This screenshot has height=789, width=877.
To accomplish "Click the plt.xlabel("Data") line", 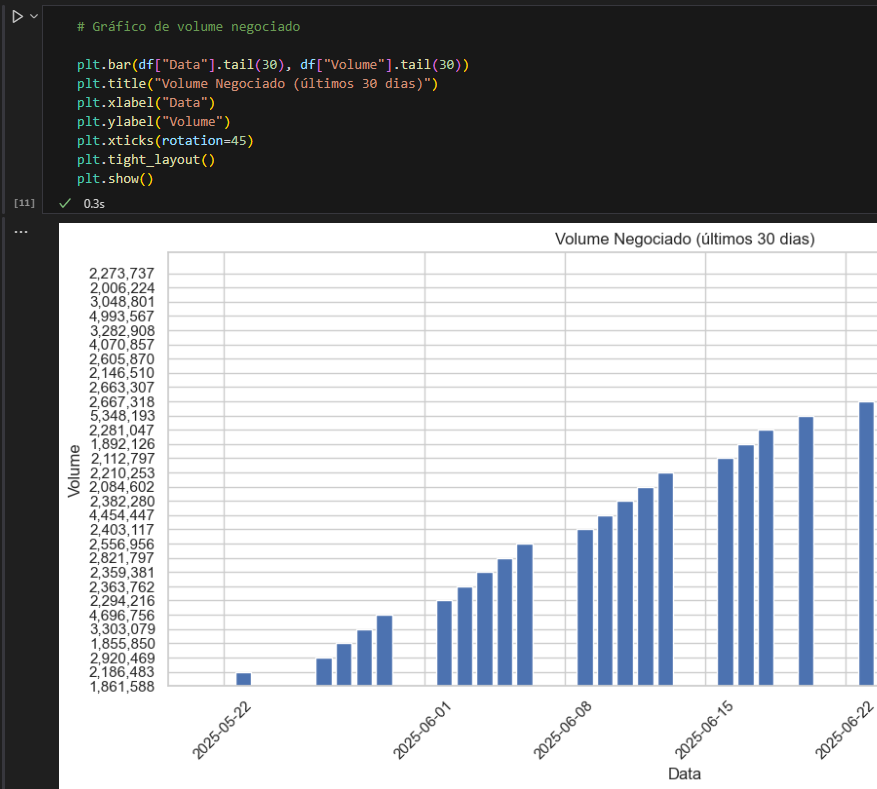I will pos(146,103).
